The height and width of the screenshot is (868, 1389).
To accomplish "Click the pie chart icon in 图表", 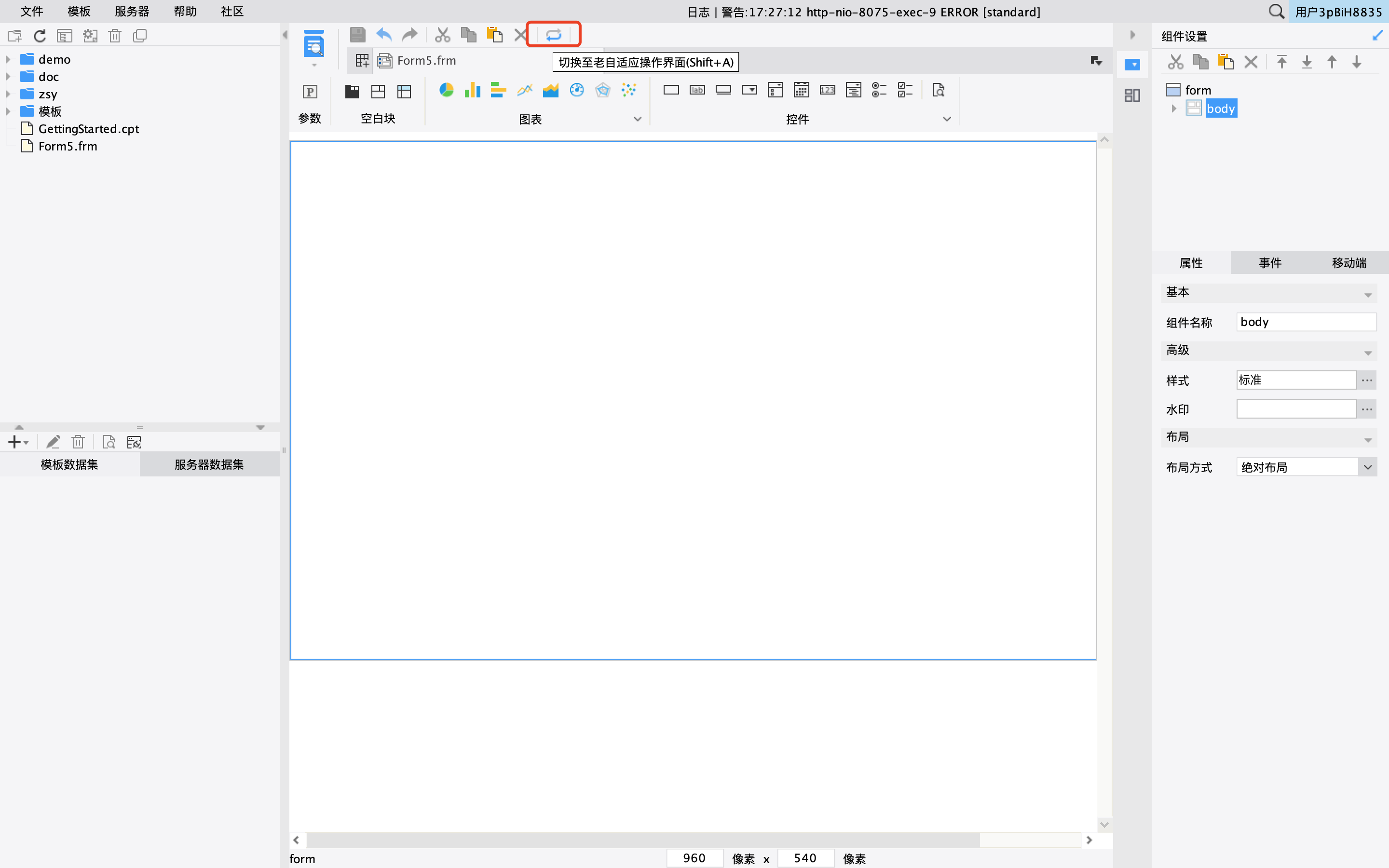I will pyautogui.click(x=446, y=90).
